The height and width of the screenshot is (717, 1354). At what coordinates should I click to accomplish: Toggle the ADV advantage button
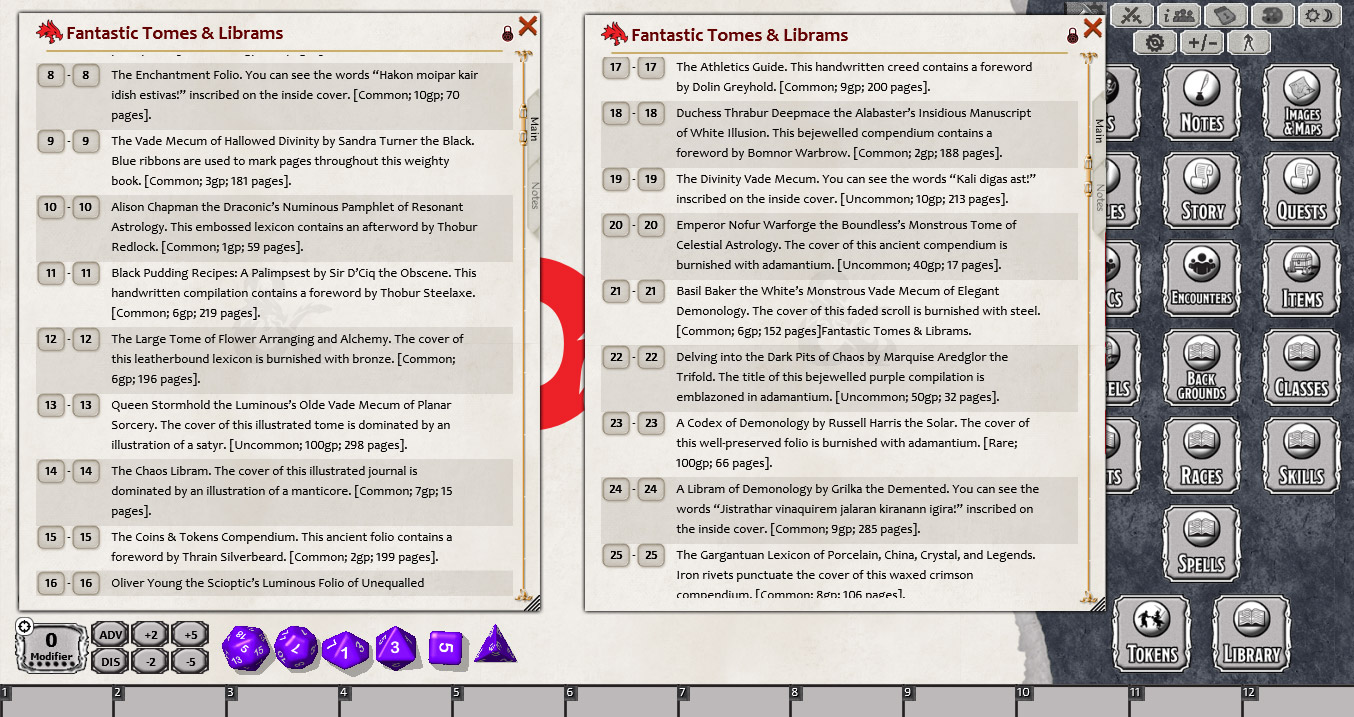click(109, 635)
